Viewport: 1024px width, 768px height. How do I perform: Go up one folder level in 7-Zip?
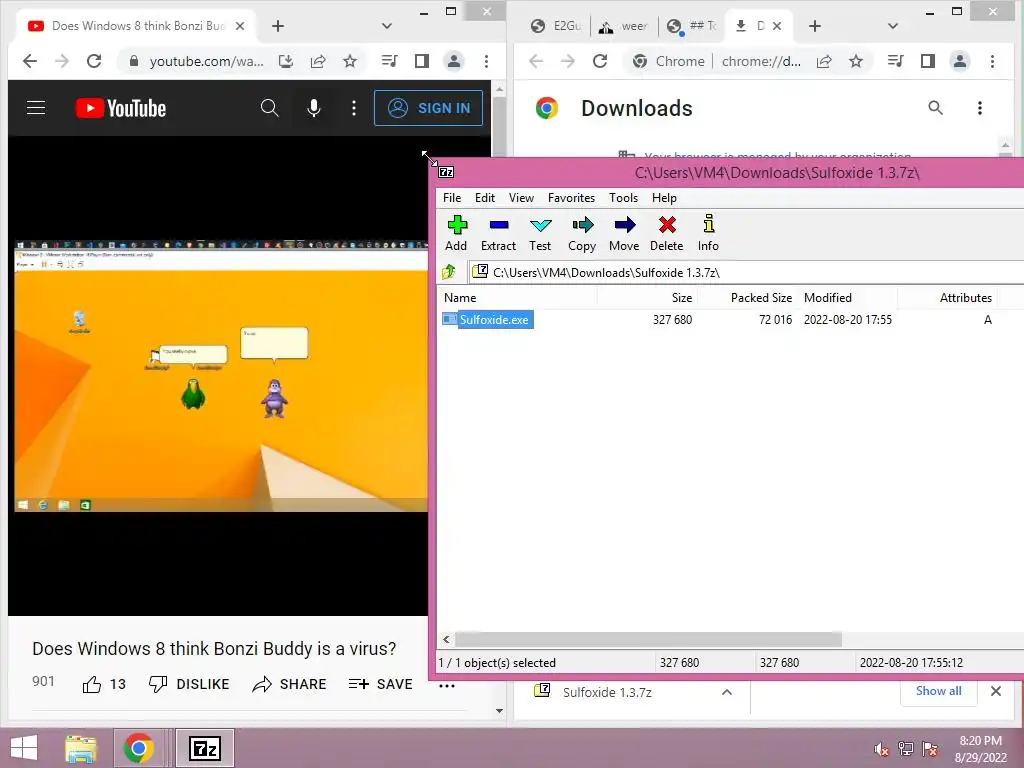[x=449, y=272]
